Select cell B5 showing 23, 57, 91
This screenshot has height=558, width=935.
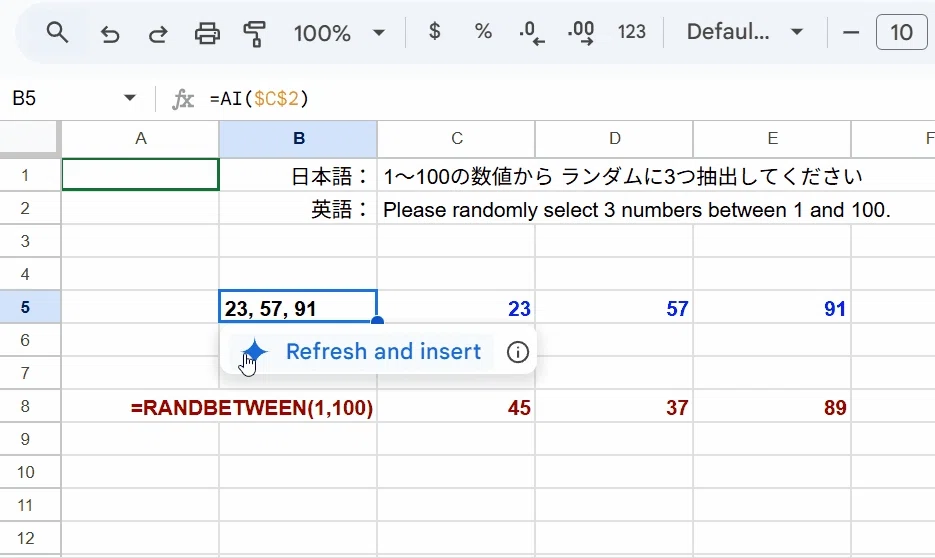298,307
